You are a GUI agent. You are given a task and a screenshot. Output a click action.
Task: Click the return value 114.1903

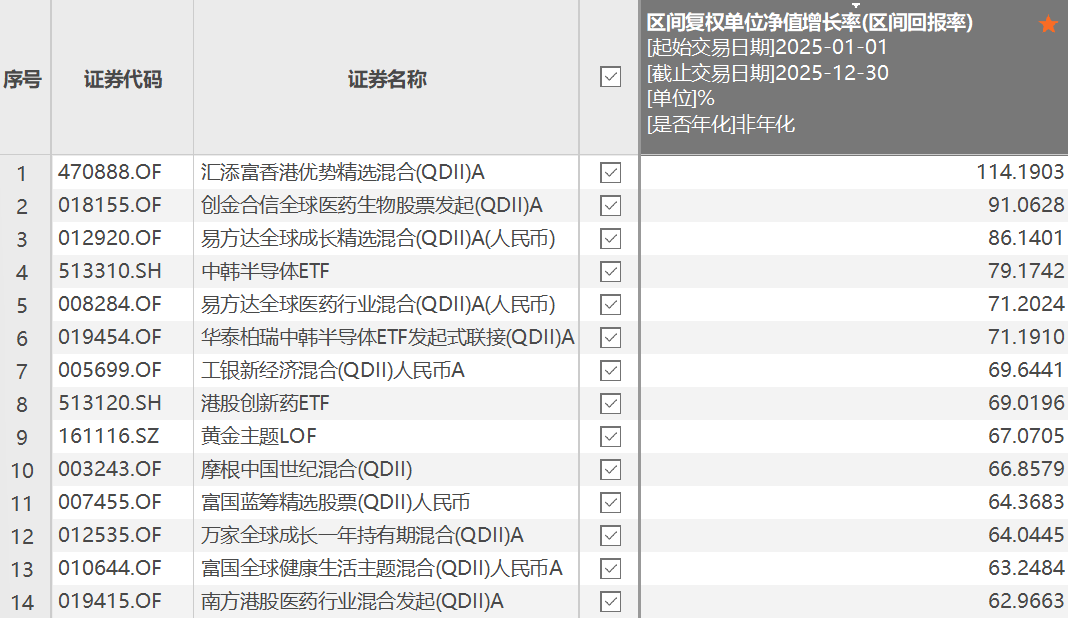(x=1020, y=172)
